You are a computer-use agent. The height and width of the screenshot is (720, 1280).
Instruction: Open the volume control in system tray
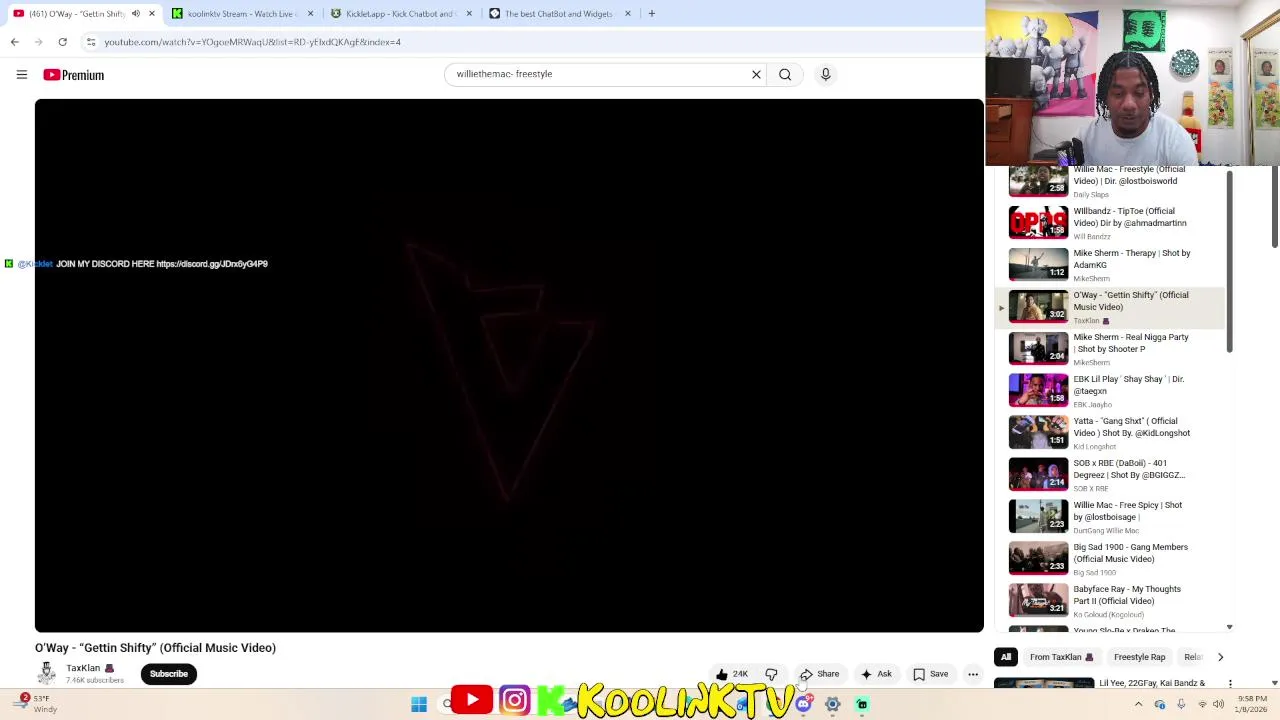pyautogui.click(x=1218, y=704)
